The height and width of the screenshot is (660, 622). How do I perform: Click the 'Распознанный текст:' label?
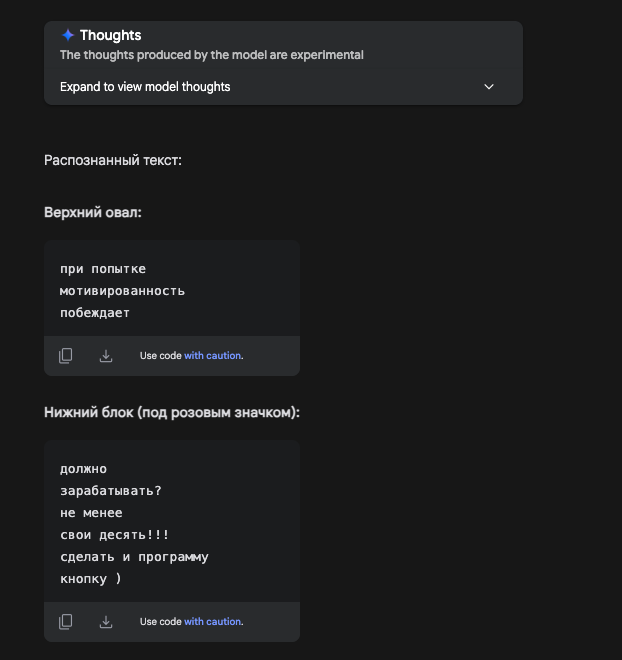point(113,160)
